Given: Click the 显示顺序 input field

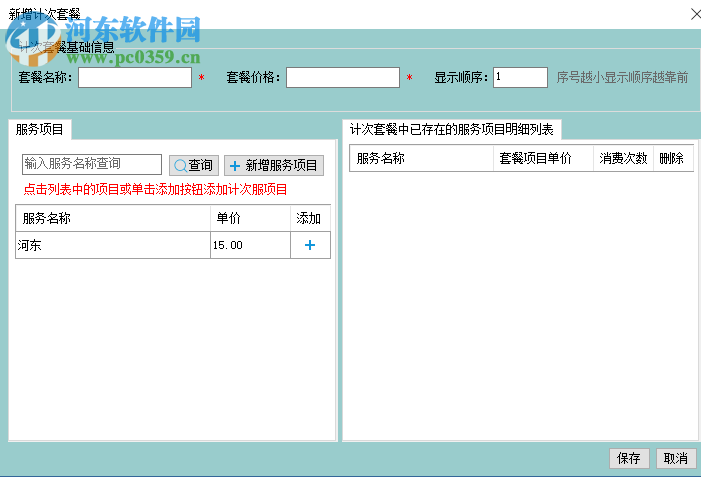Looking at the screenshot, I should coord(520,77).
